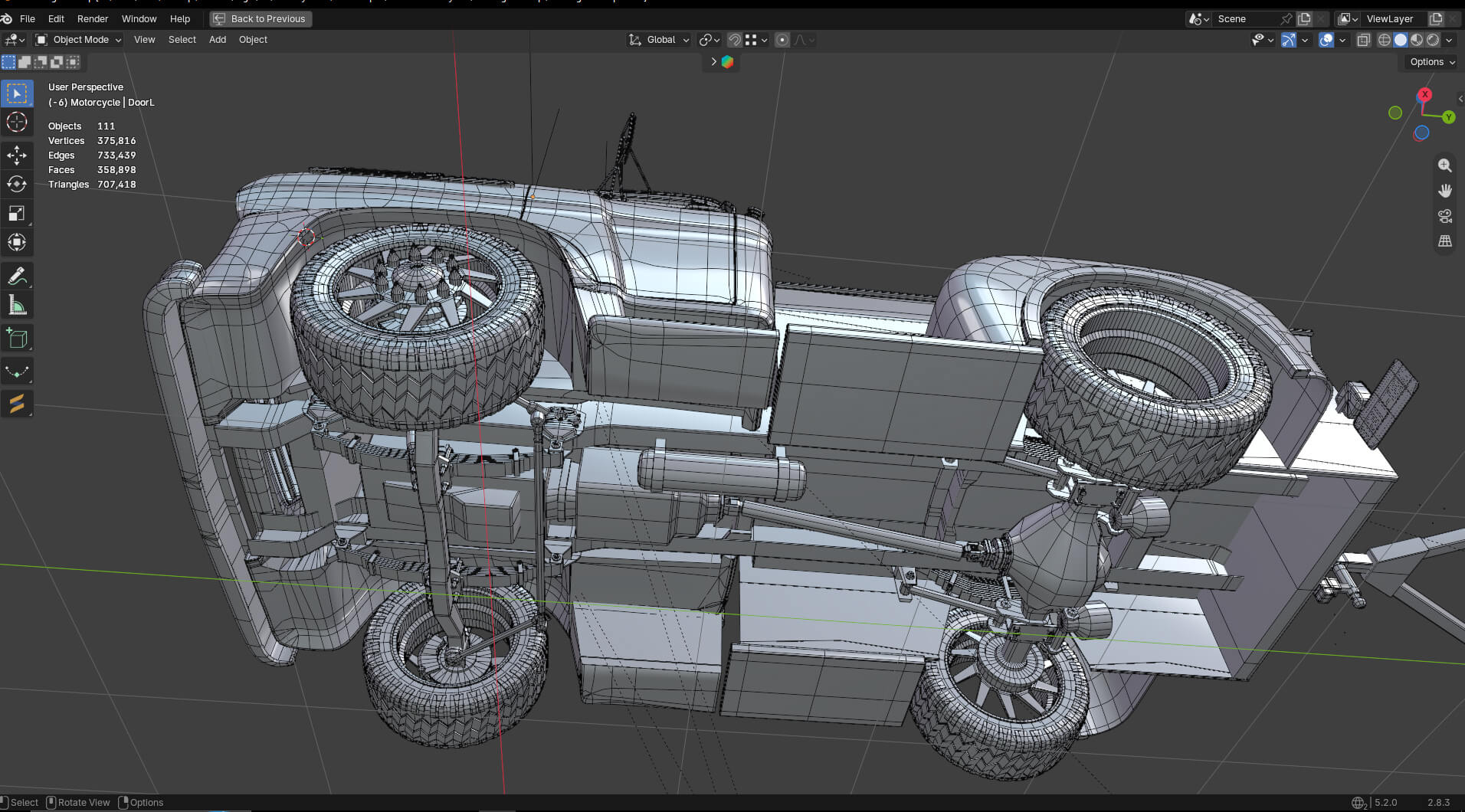Click the Blender logo menu
Viewport: 1465px width, 812px height.
point(7,18)
